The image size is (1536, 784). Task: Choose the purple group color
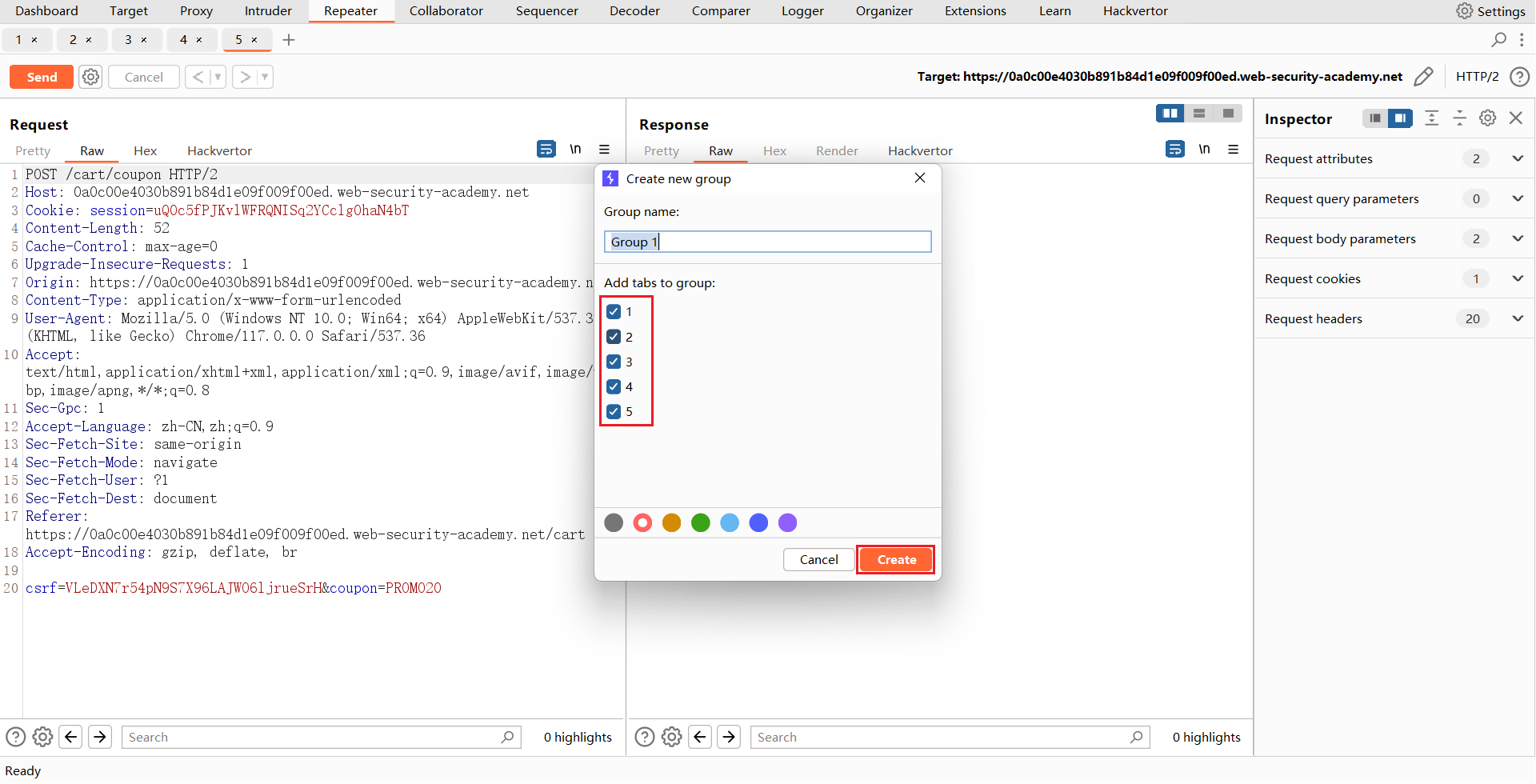pos(787,522)
